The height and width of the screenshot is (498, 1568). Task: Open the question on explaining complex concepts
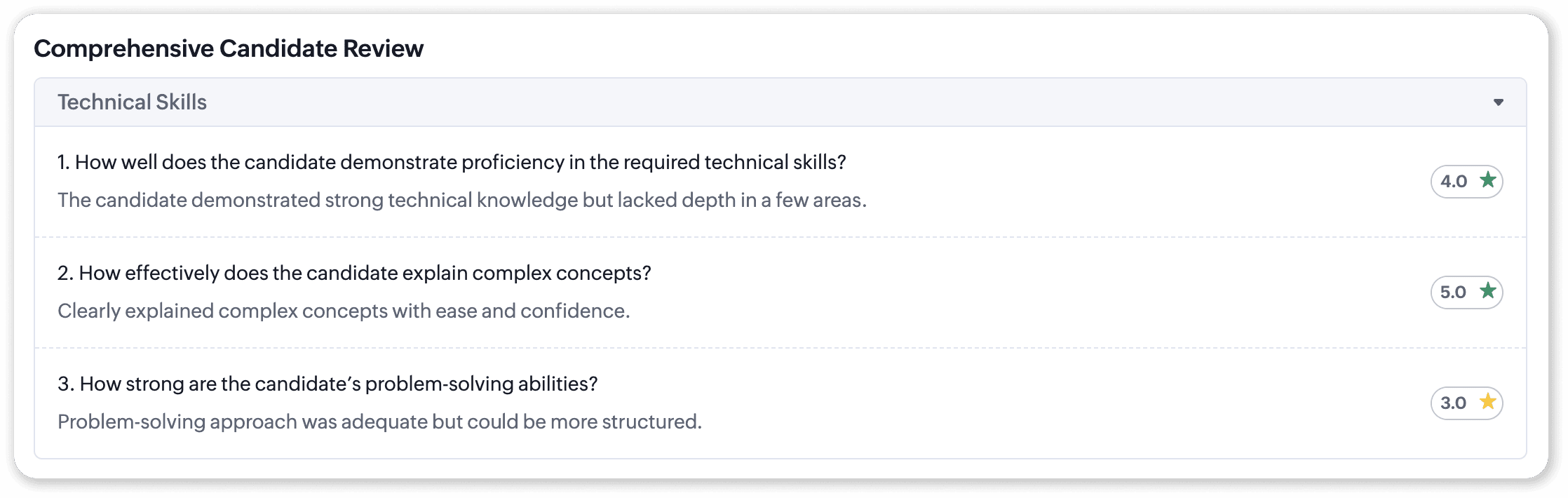(365, 273)
